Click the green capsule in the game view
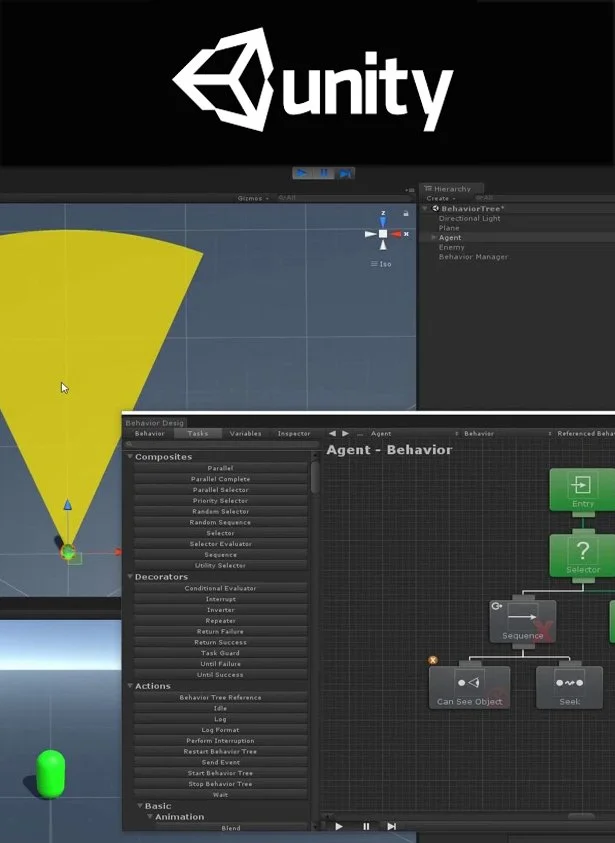 [51, 774]
